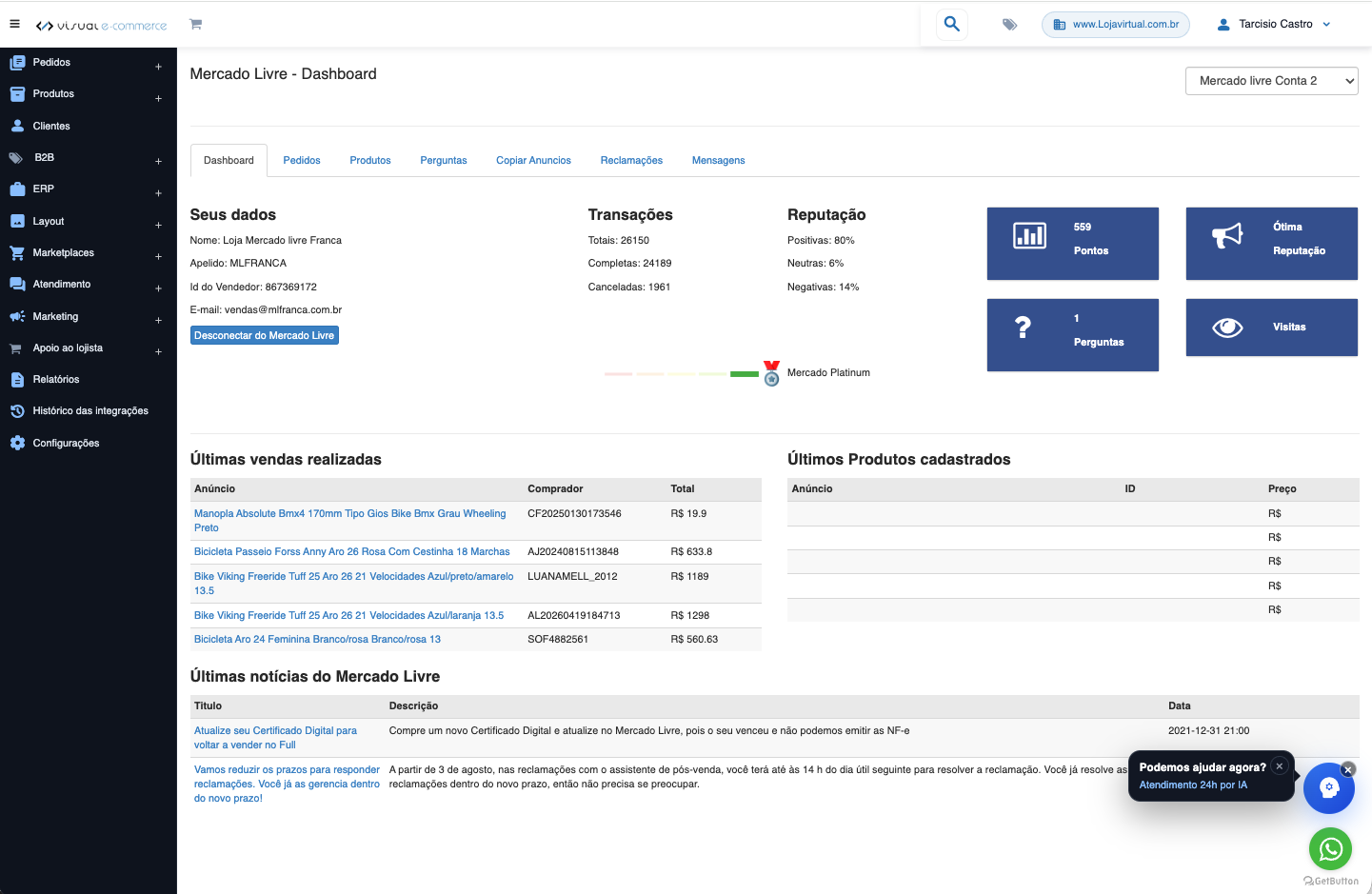
Task: Click the tags icon in the header
Action: [x=1009, y=25]
